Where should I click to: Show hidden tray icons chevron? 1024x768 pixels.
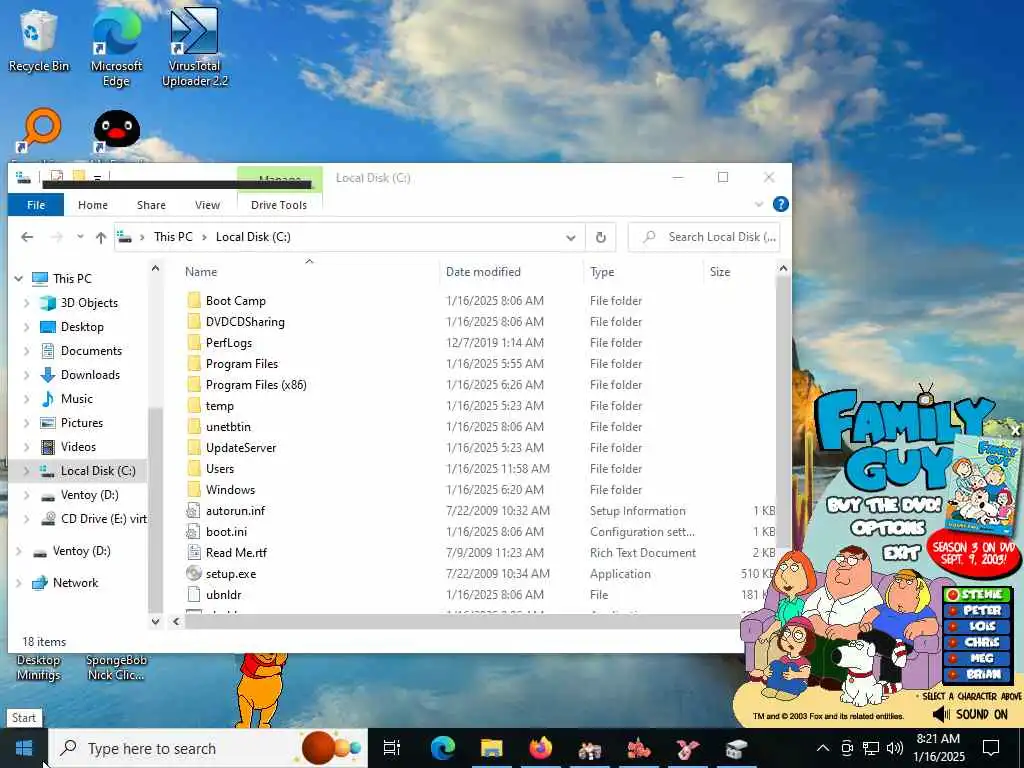click(x=823, y=748)
